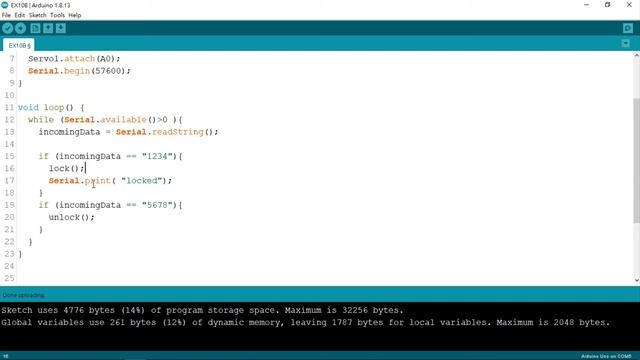Click on the unlock(); statement
This screenshot has width=640, height=360.
tap(71, 218)
